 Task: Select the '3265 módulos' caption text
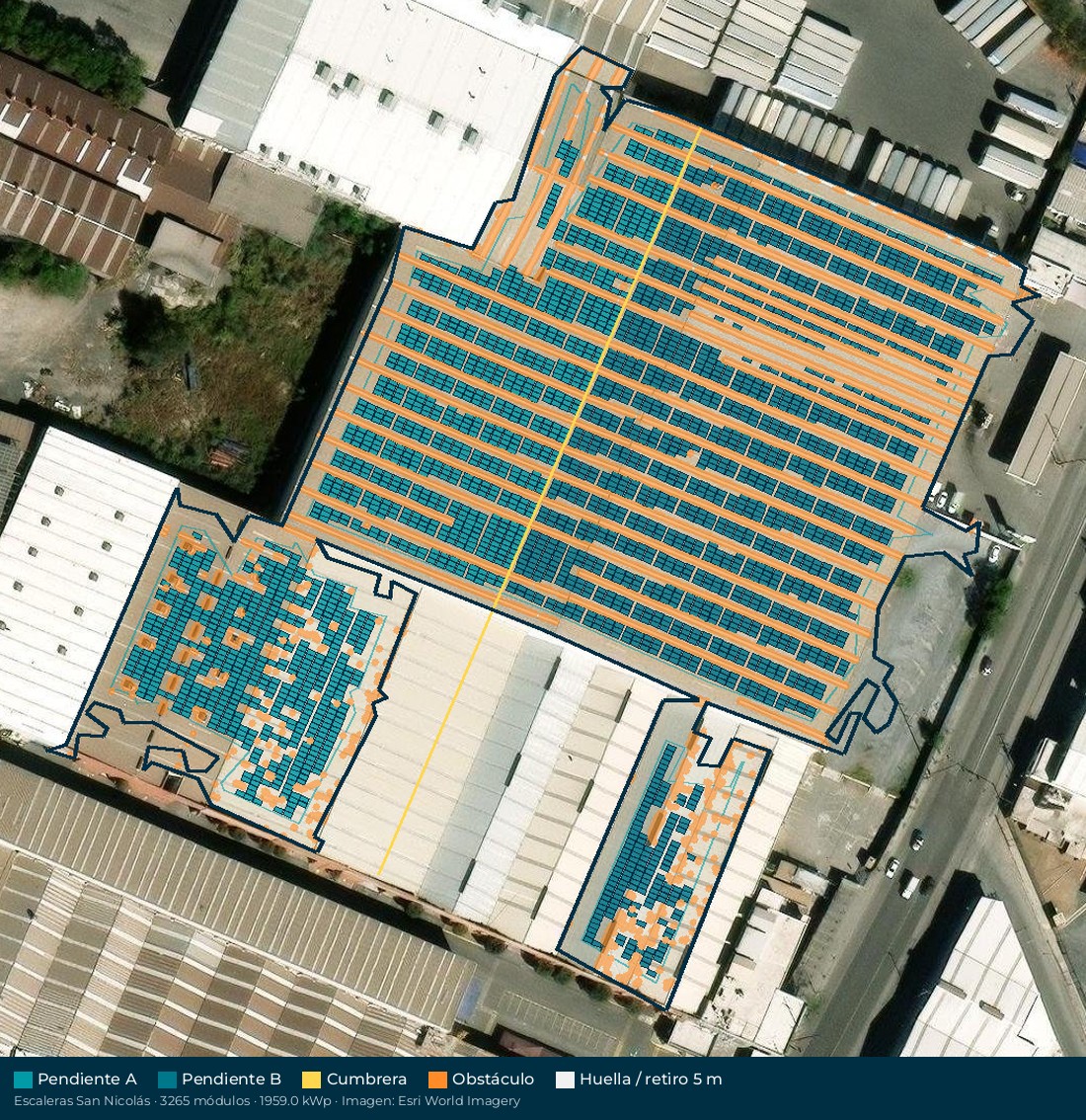[x=205, y=1100]
